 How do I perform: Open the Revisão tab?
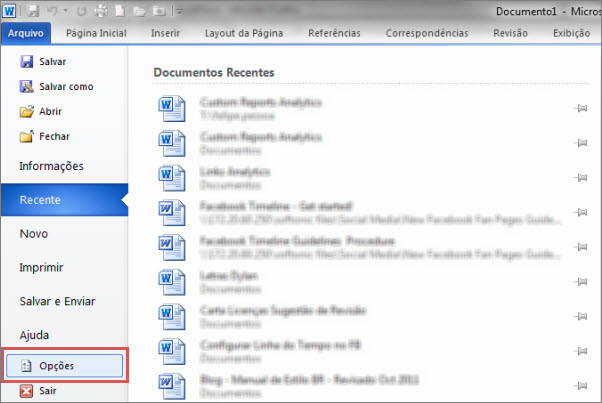[510, 33]
